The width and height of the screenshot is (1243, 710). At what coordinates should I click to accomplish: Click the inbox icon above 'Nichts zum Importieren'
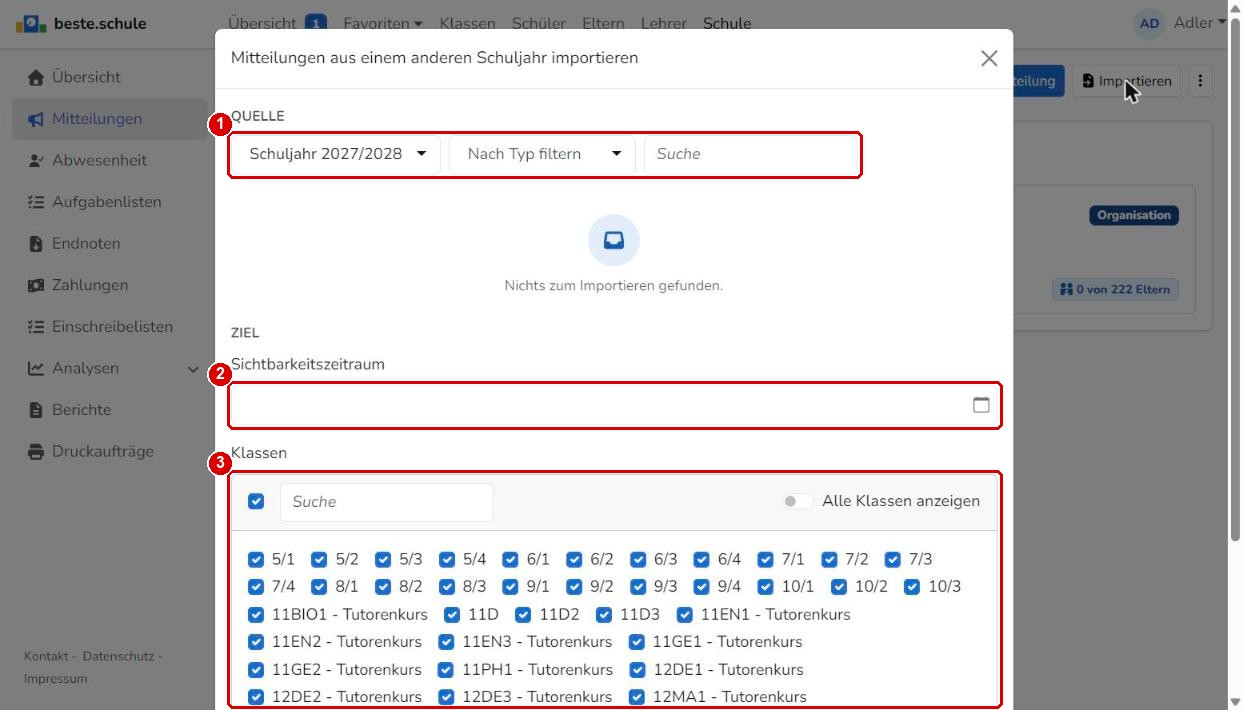pyautogui.click(x=614, y=240)
